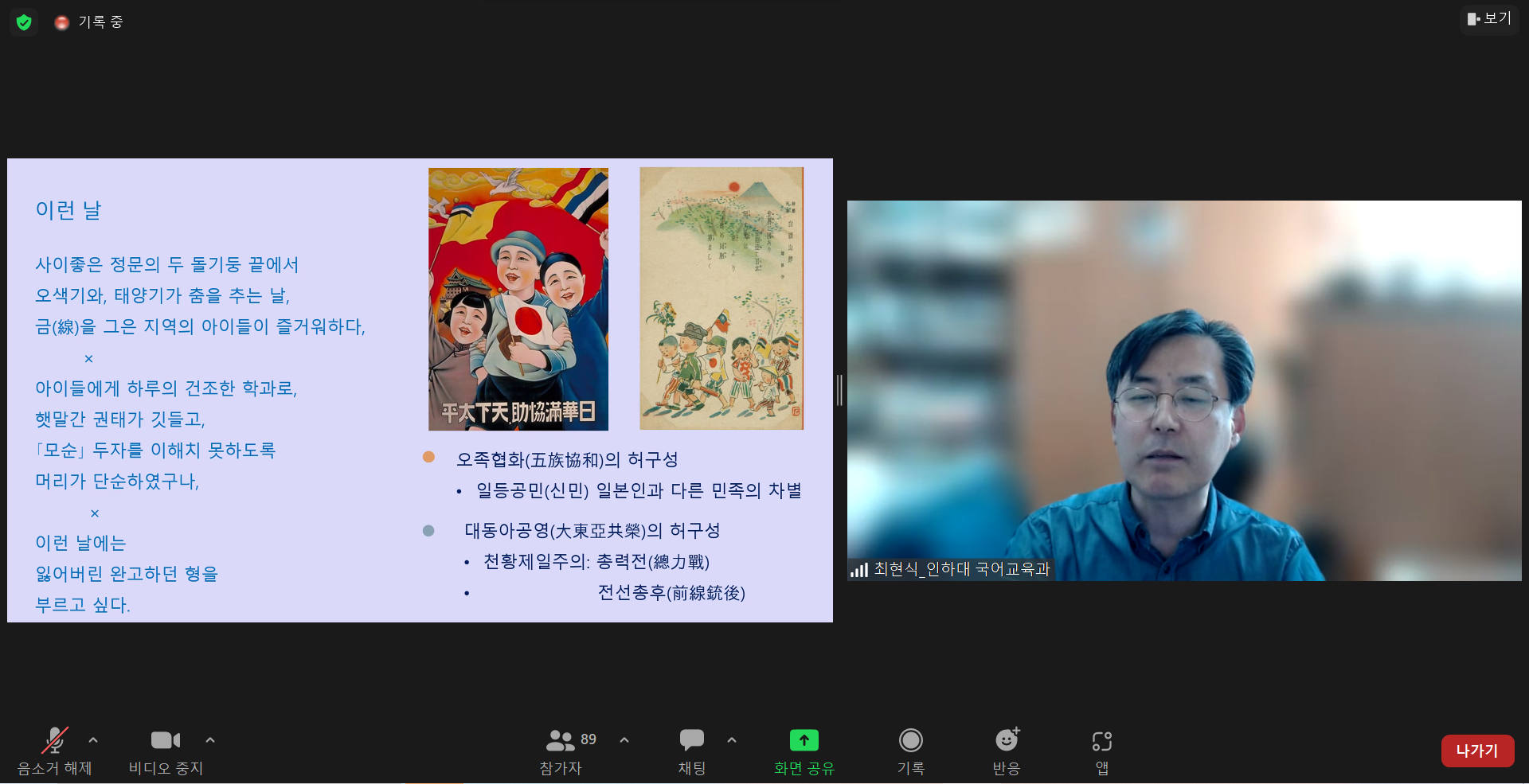
Task: Click the bullet 천황제일주의: 총력전(總力戰)
Action: [596, 562]
